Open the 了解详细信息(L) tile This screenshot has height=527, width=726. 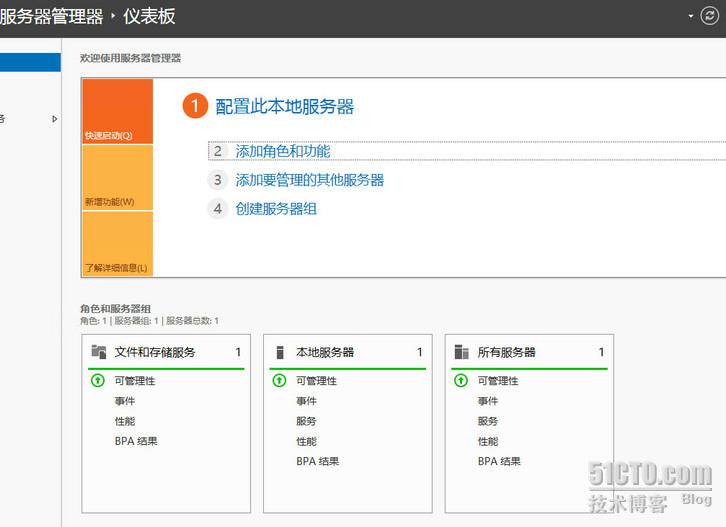(x=117, y=243)
